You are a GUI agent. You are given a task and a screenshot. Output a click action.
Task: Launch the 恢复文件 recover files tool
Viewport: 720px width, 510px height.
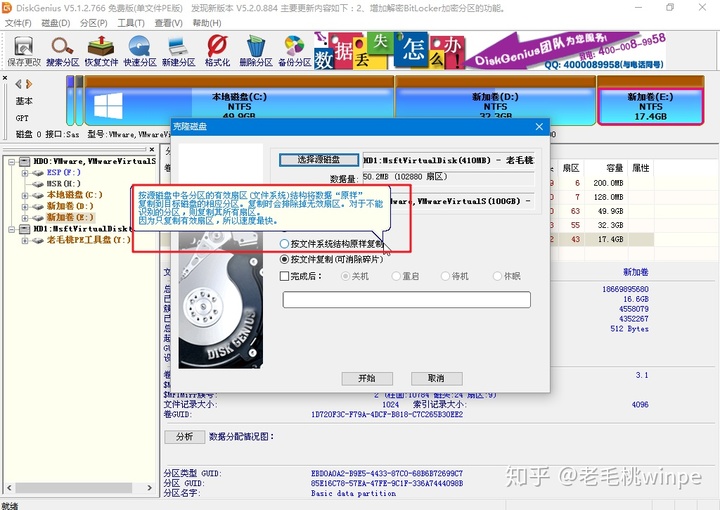[101, 51]
